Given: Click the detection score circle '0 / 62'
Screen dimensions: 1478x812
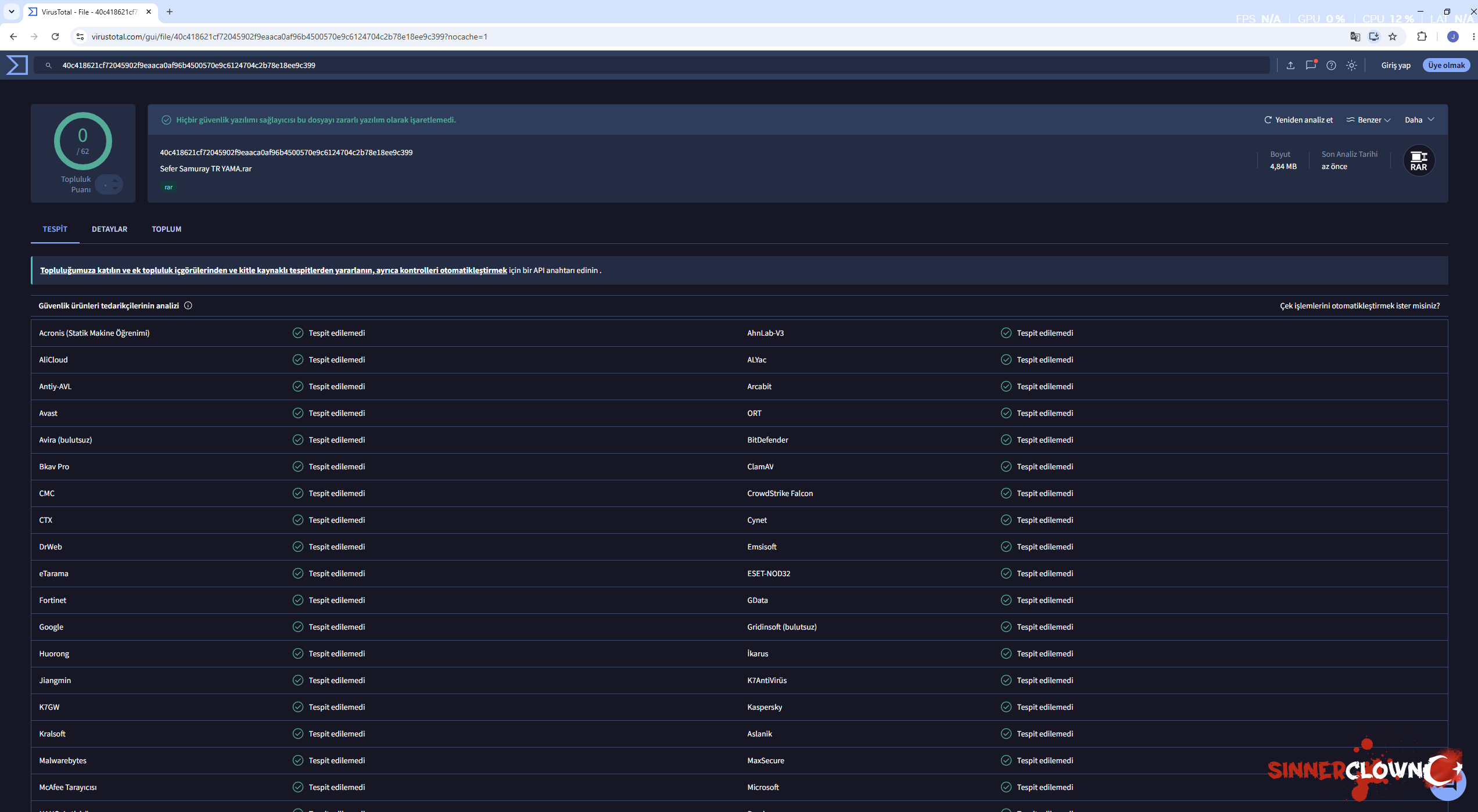Looking at the screenshot, I should tap(83, 141).
